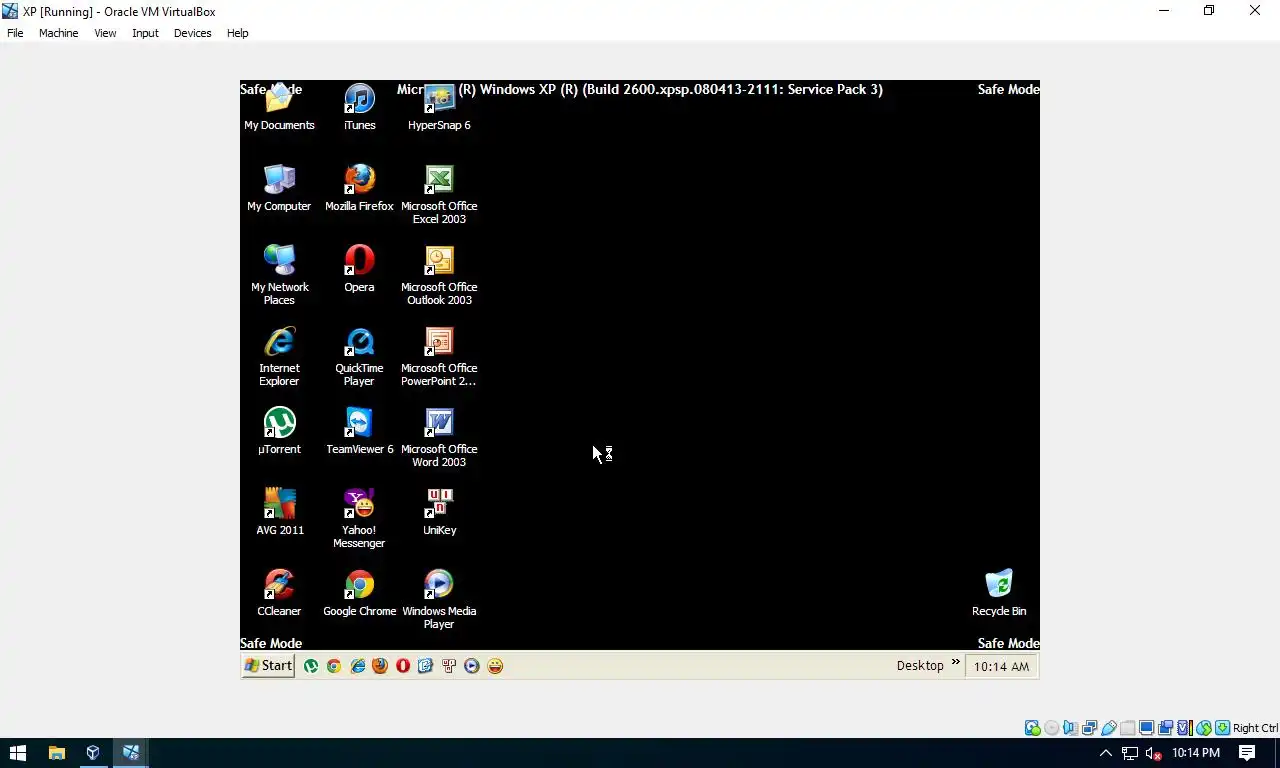This screenshot has width=1280, height=768.
Task: Click the XP clock showing 10:14 AM
Action: point(1001,667)
